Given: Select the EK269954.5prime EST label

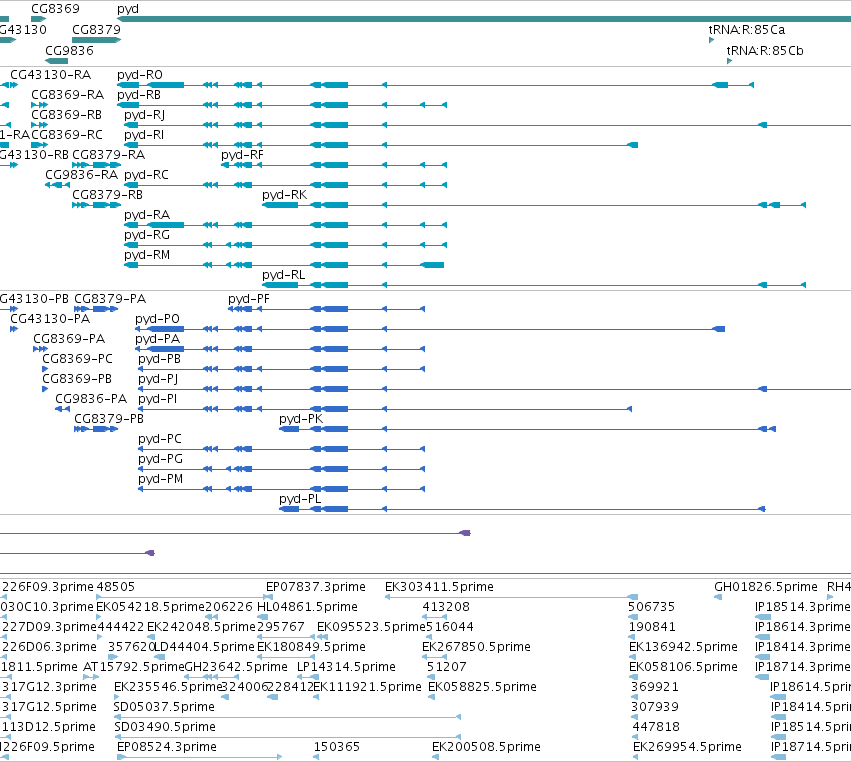Looking at the screenshot, I should point(687,746).
